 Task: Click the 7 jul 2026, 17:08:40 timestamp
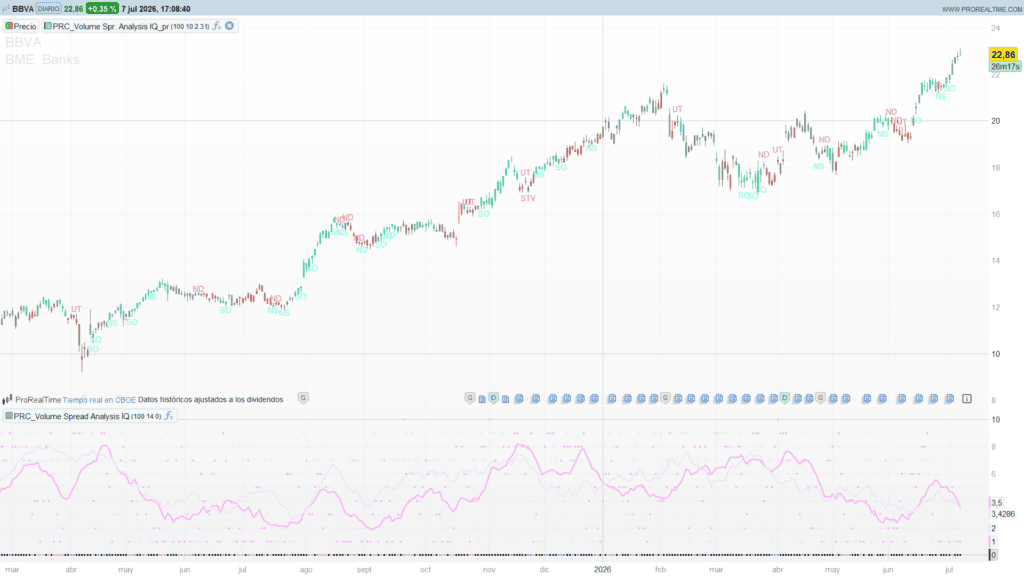click(x=156, y=8)
